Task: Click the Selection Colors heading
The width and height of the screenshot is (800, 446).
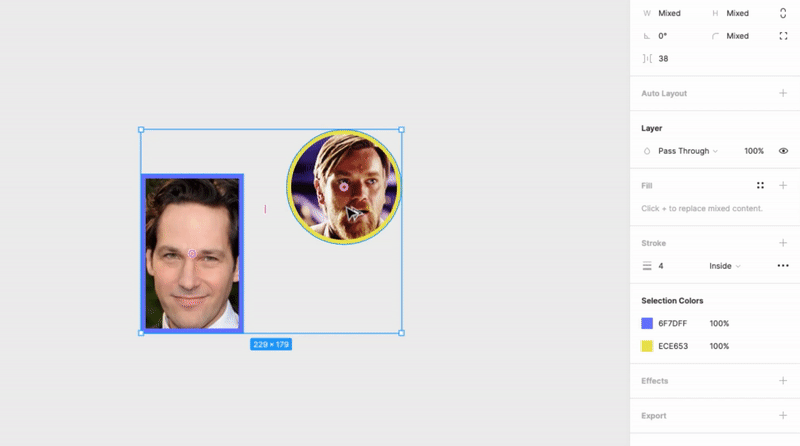Action: coord(672,301)
